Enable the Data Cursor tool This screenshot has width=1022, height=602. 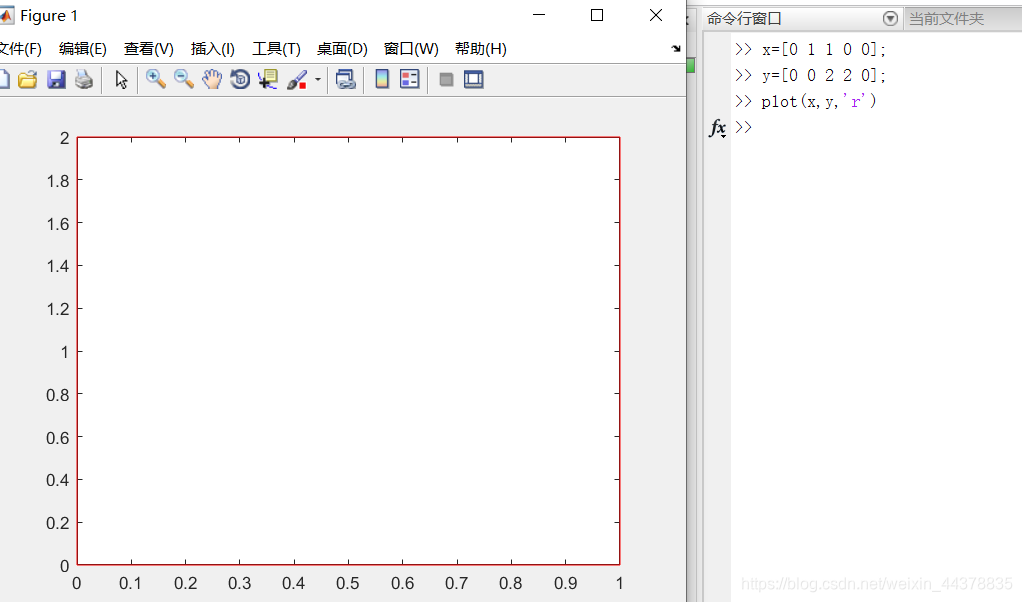(x=268, y=79)
